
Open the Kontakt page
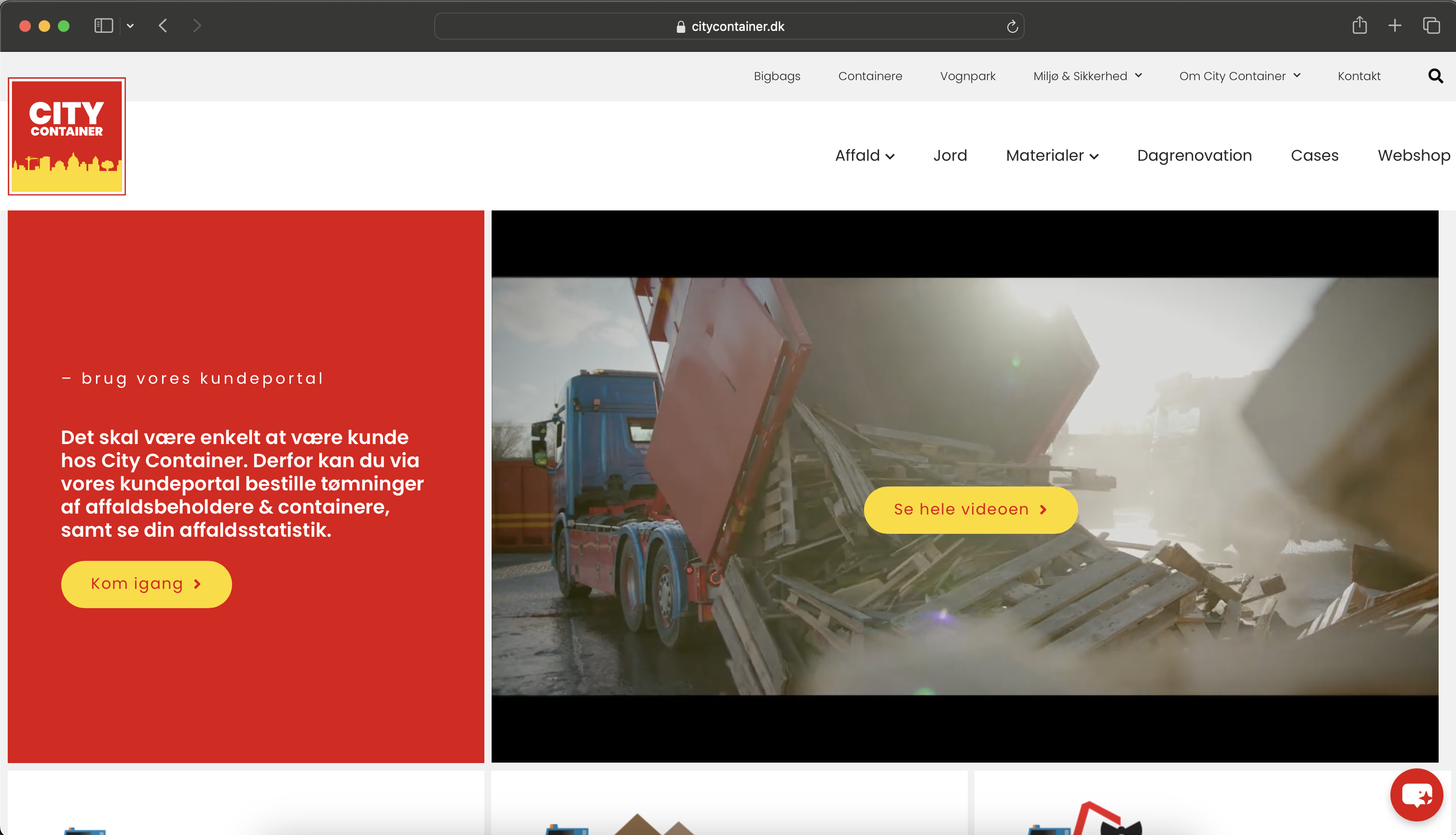[1359, 76]
